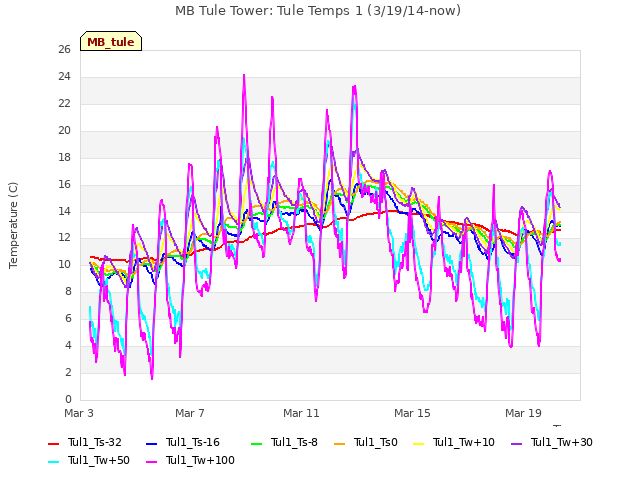Toggle the Tul1_Tw+30 legend entry
This screenshot has height=480, width=640.
[552, 442]
